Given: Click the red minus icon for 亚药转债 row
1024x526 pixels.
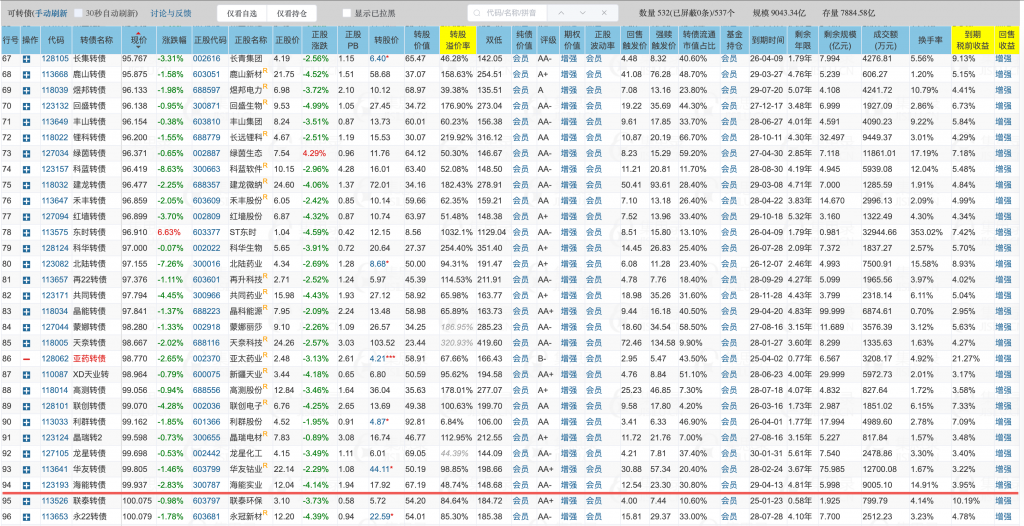Looking at the screenshot, I should coord(26,358).
